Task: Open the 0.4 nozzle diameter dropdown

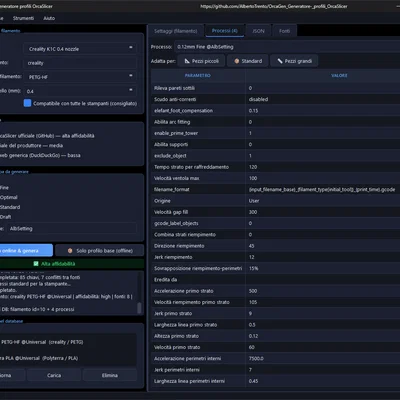Action: (x=80, y=91)
